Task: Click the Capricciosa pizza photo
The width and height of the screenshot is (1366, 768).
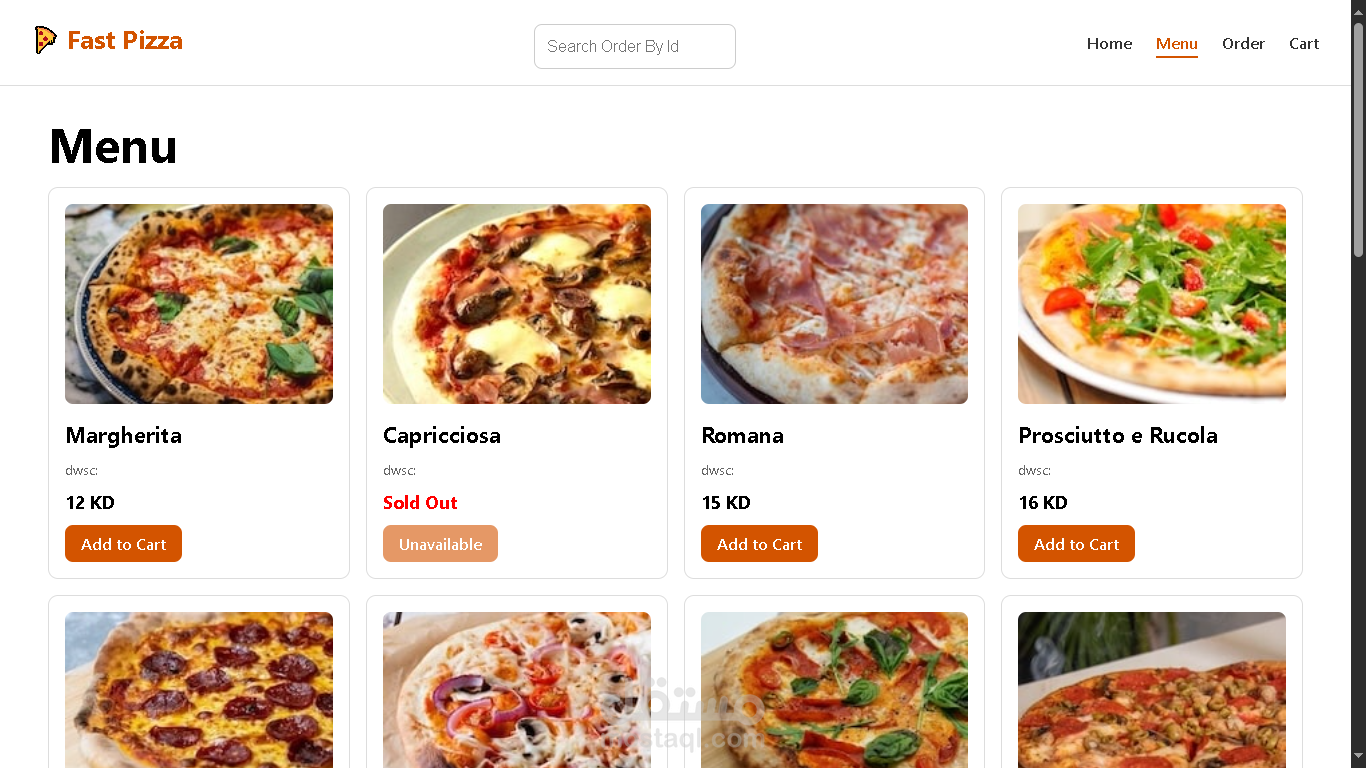Action: 517,304
